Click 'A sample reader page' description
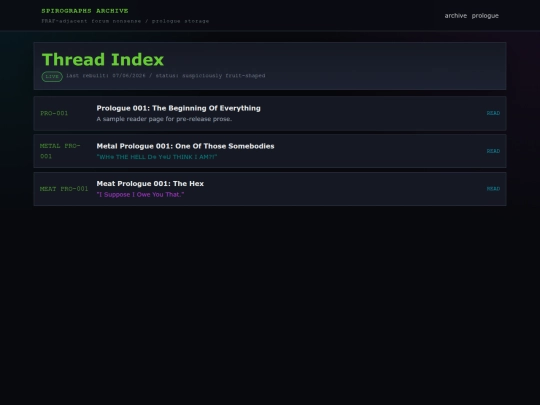 click(x=164, y=119)
